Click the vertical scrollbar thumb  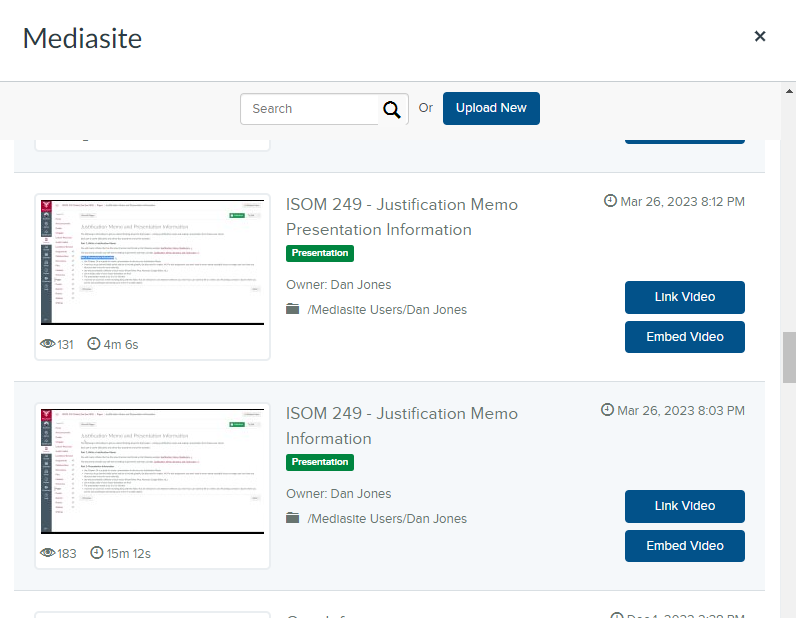[x=789, y=357]
